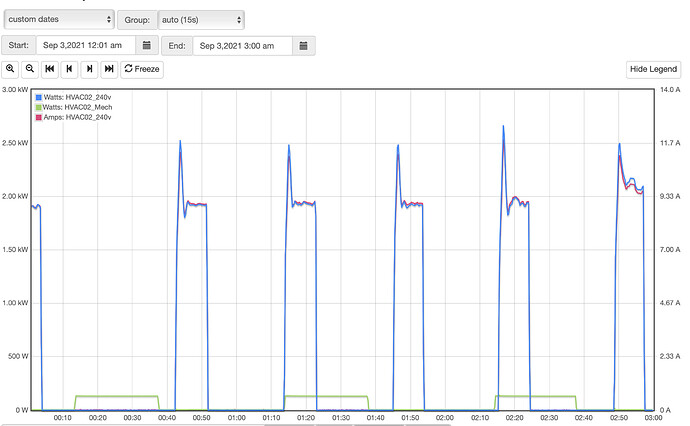The height and width of the screenshot is (426, 690).
Task: Click the 02:50 time axis label
Action: click(x=618, y=418)
